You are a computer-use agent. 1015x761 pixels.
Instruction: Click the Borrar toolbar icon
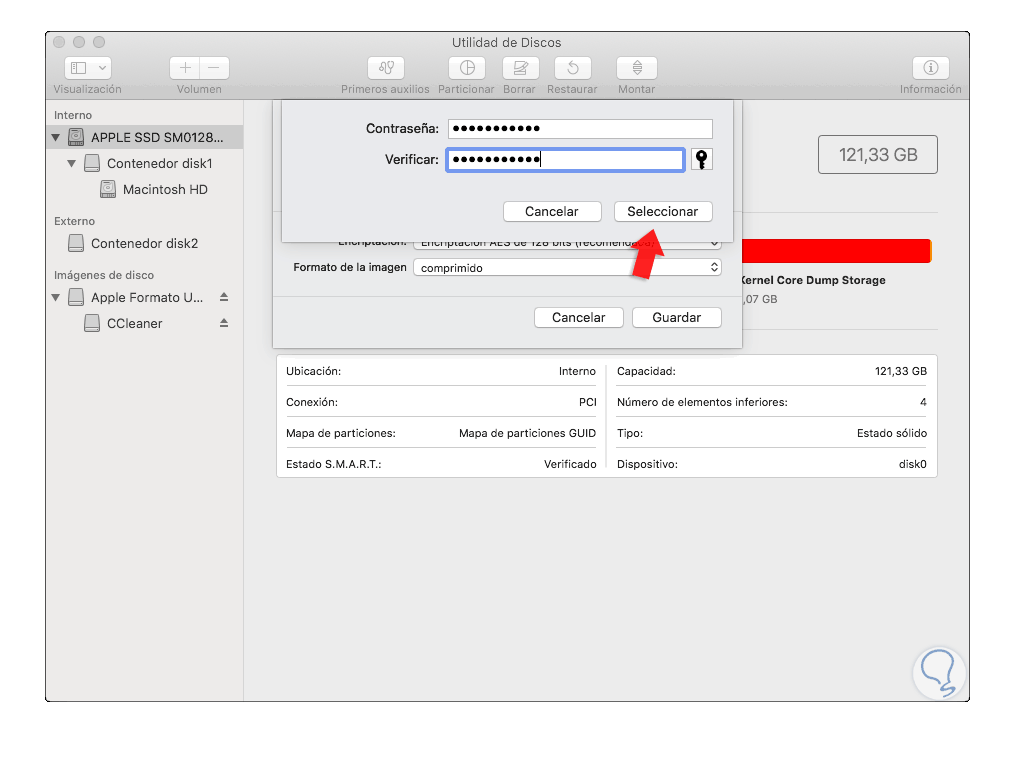point(520,68)
